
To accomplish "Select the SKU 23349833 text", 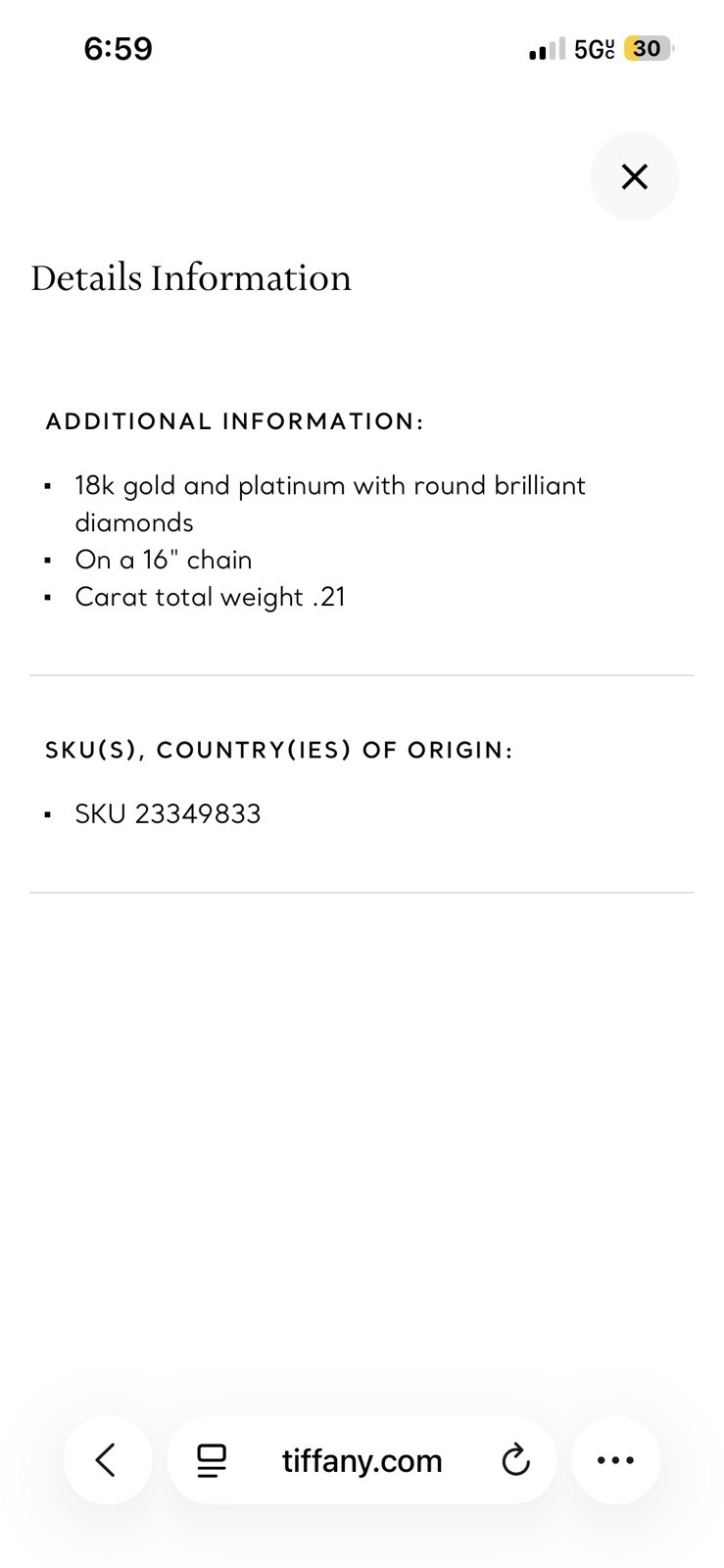I will (x=168, y=813).
